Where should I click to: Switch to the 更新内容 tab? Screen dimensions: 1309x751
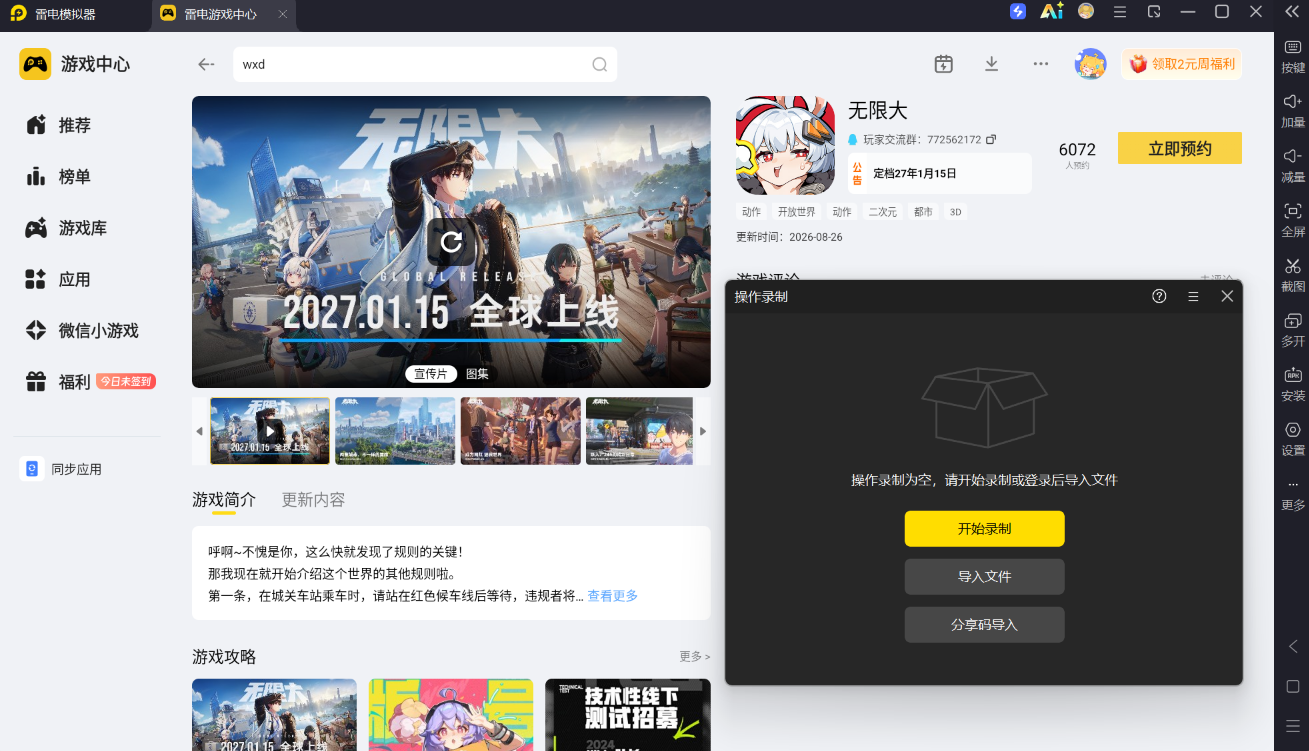(x=313, y=499)
